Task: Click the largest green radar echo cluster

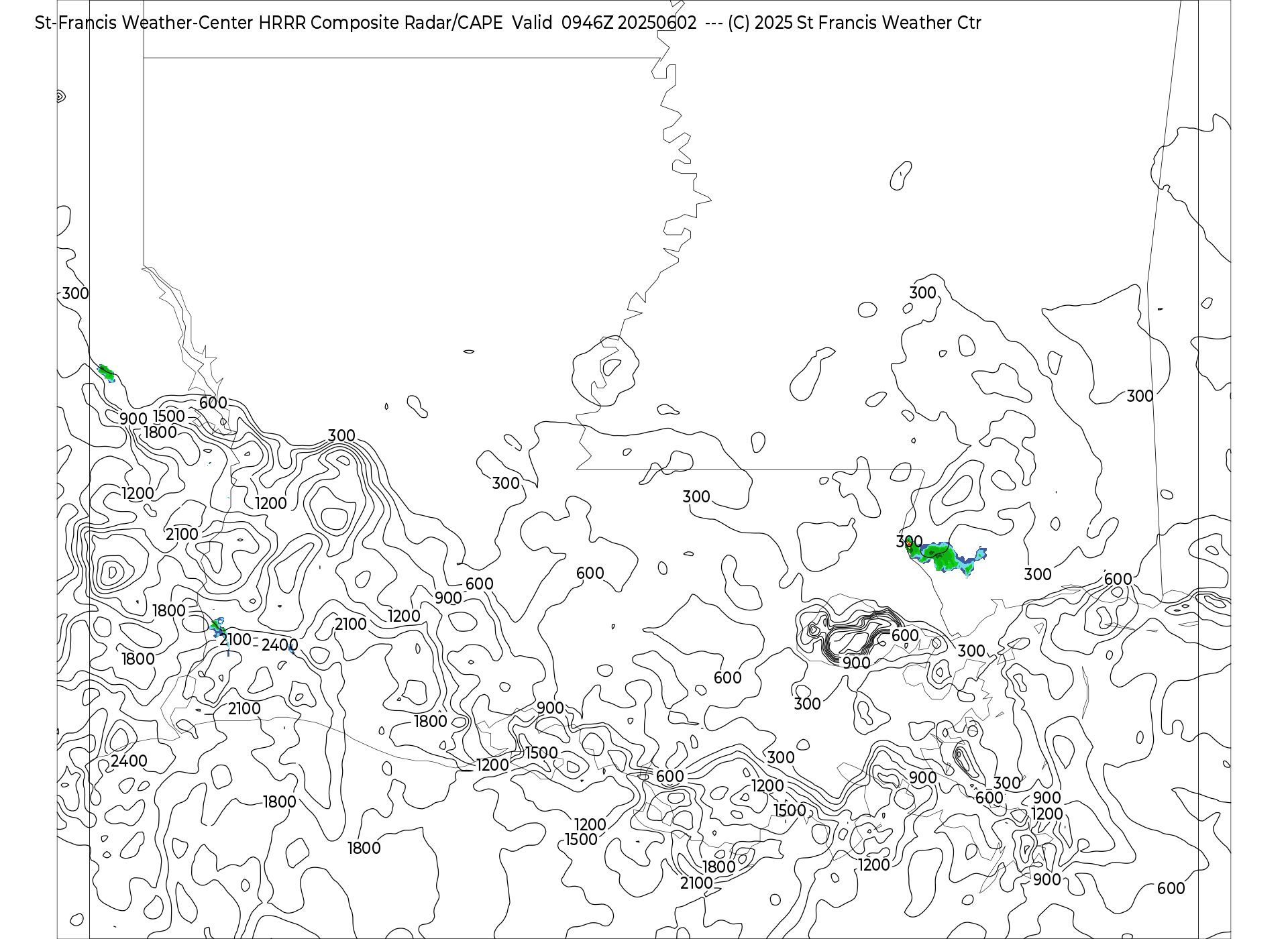Action: click(x=946, y=558)
